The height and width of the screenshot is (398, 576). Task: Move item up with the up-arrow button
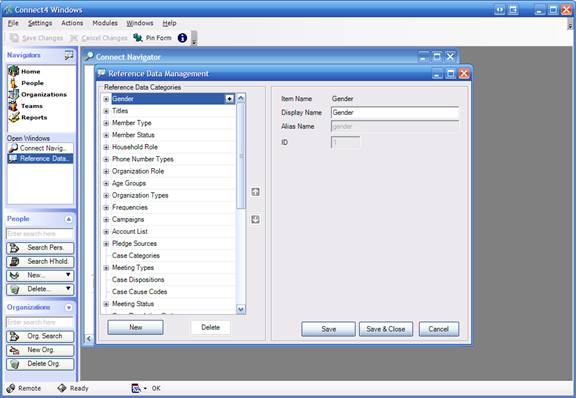[255, 192]
